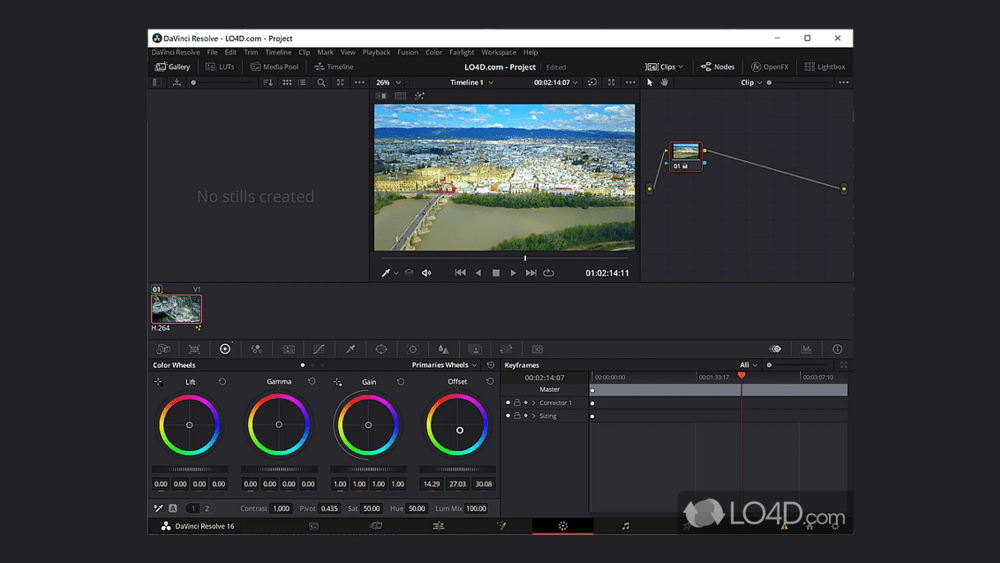
Task: Open viewer timecode 00:02:14:07 dropdown
Action: click(x=555, y=82)
